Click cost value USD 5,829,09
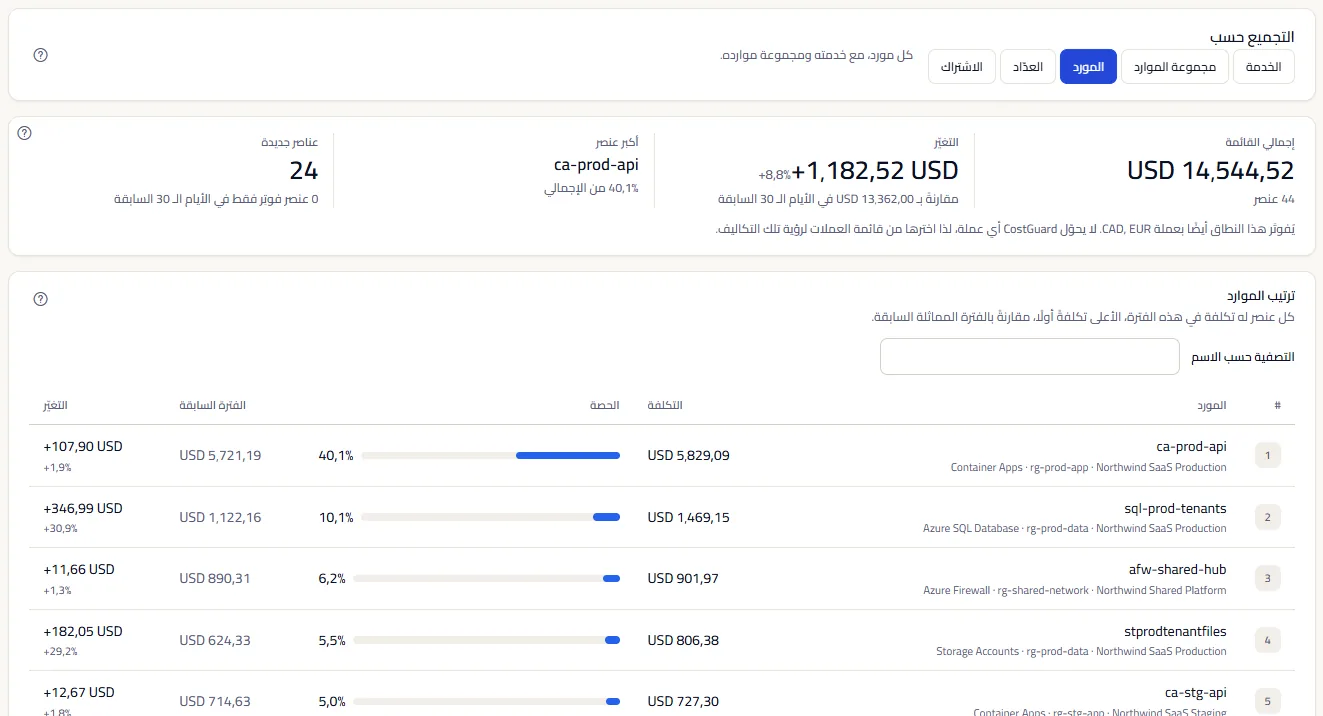 click(x=689, y=456)
